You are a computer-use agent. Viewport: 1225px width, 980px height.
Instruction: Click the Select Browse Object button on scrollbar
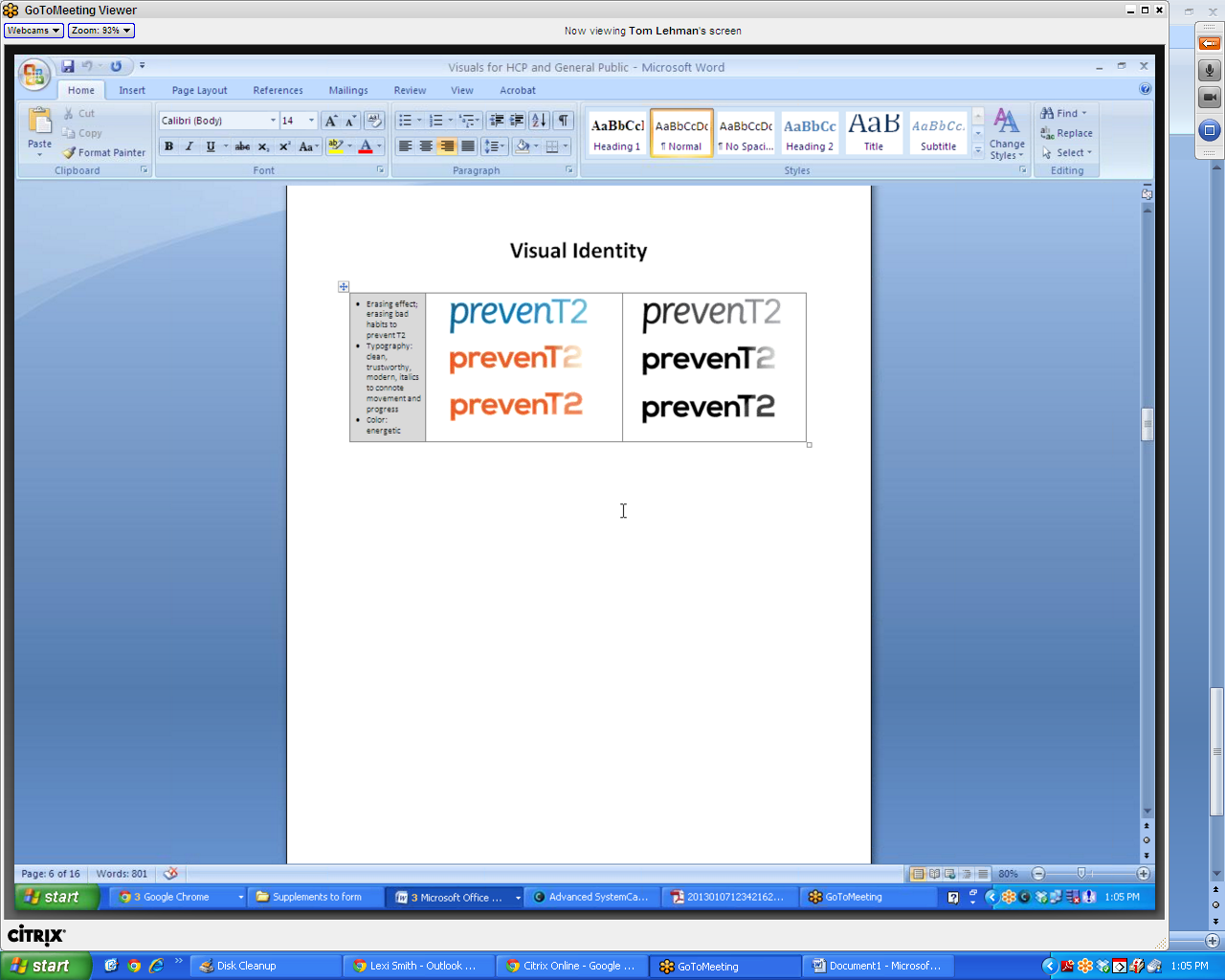pos(1147,840)
